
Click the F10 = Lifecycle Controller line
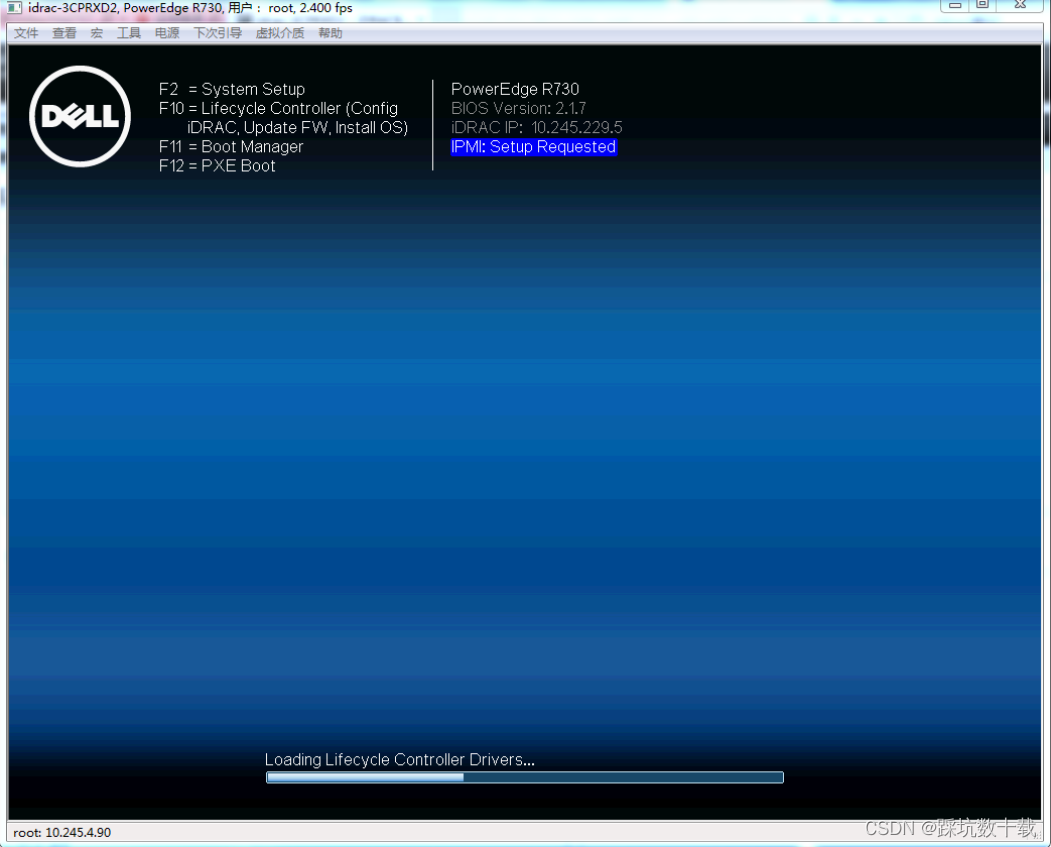[x=278, y=108]
